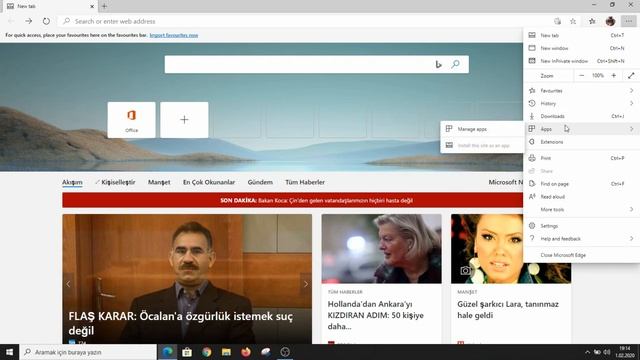The height and width of the screenshot is (360, 640).
Task: Open the Office quick link tile
Action: pos(131,120)
